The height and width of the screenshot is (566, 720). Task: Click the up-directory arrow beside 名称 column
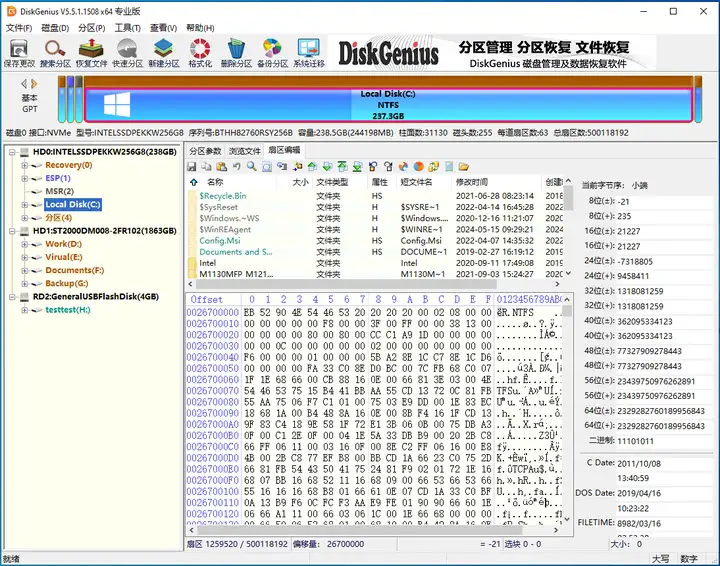(x=194, y=182)
